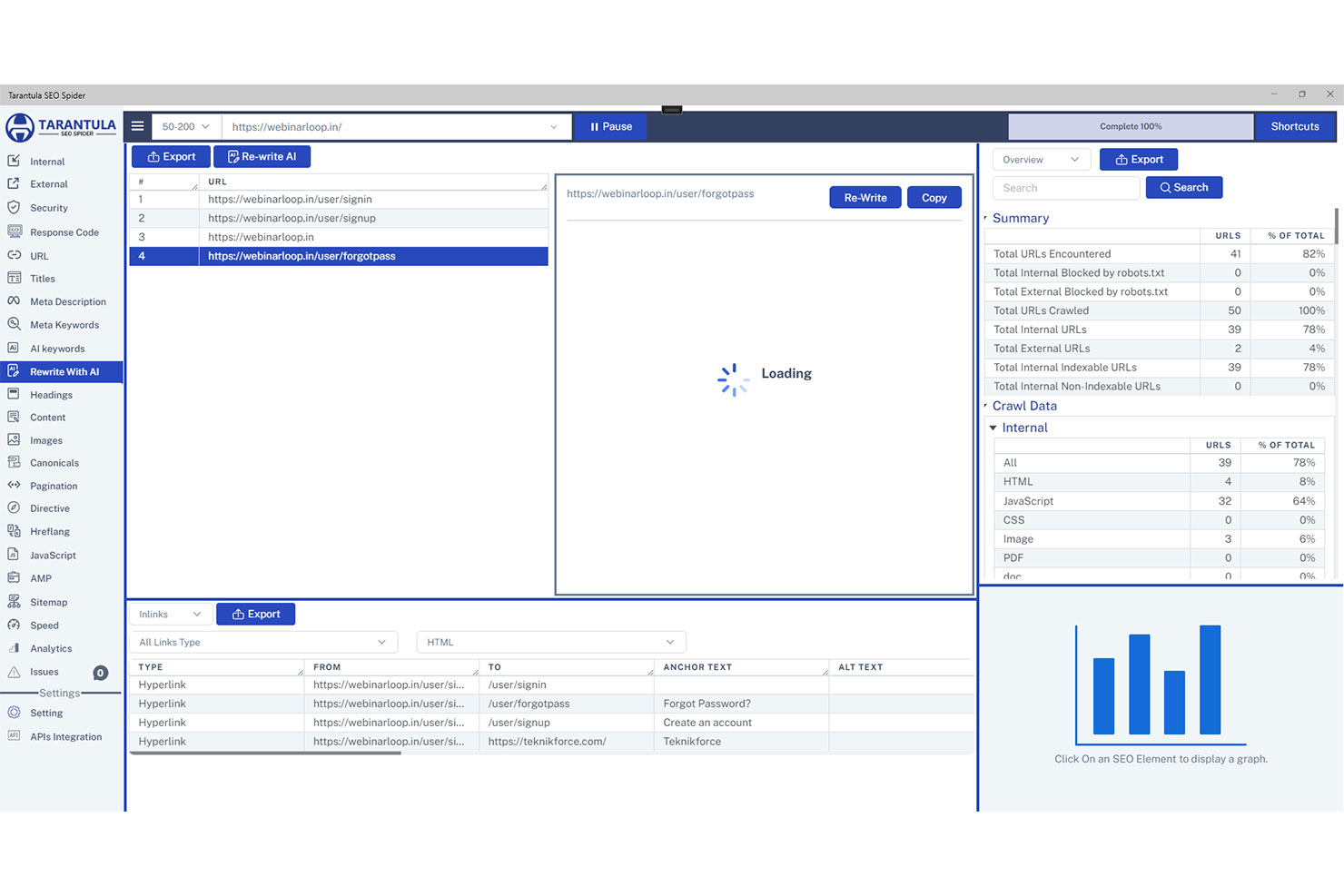Click the Search button
The width and height of the screenshot is (1344, 896).
click(x=1184, y=187)
